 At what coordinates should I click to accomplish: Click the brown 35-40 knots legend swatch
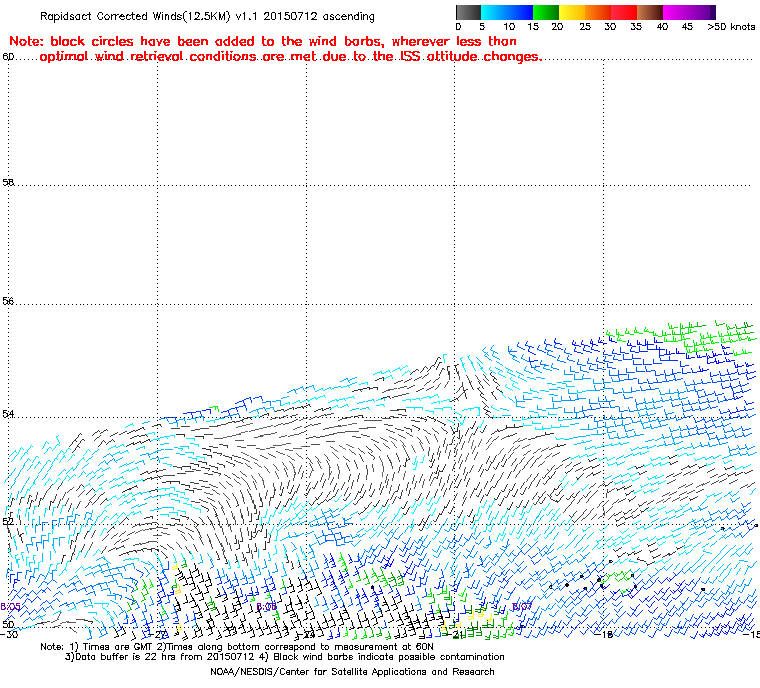[x=650, y=12]
